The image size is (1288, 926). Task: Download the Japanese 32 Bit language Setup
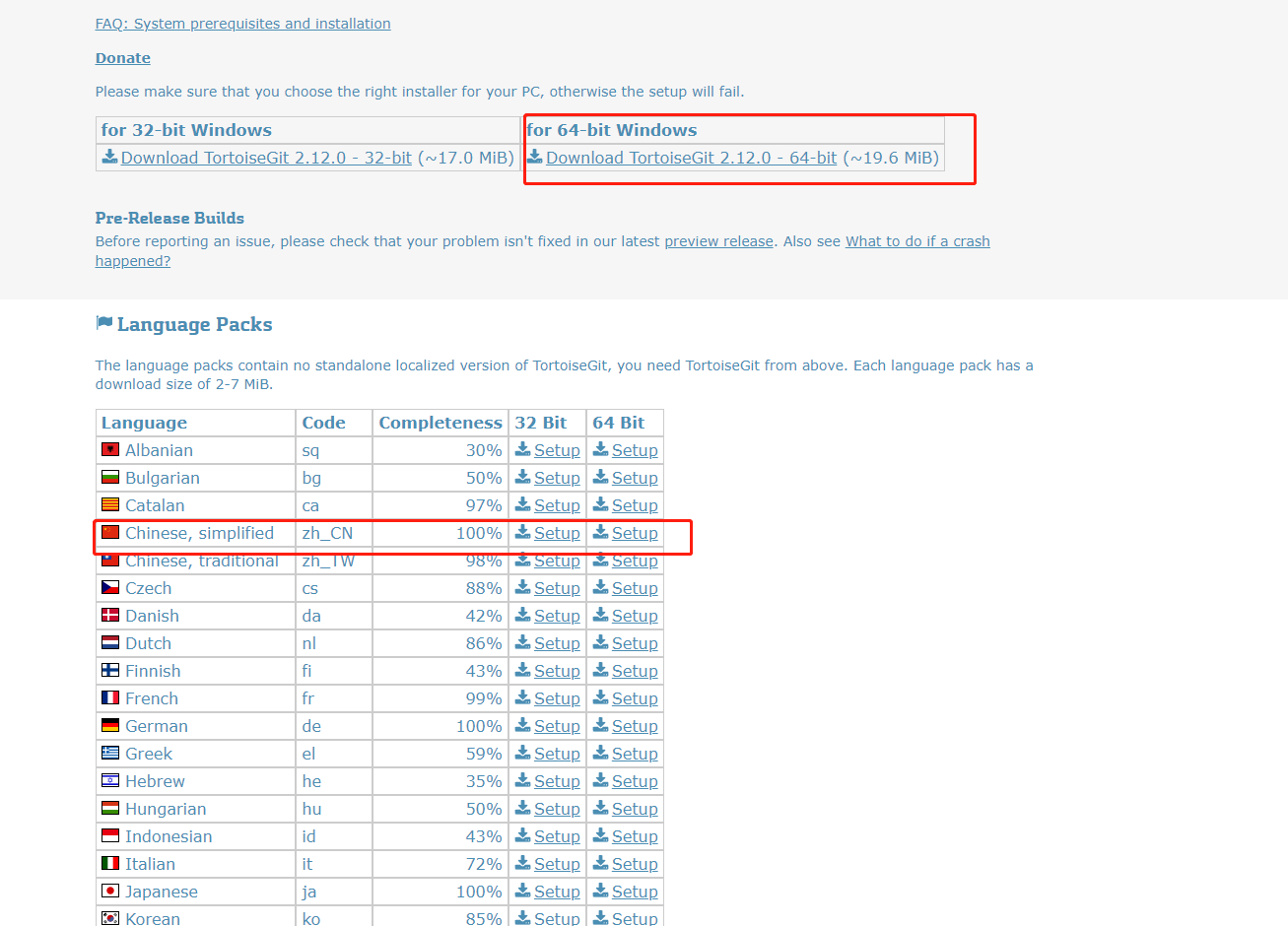click(x=556, y=891)
